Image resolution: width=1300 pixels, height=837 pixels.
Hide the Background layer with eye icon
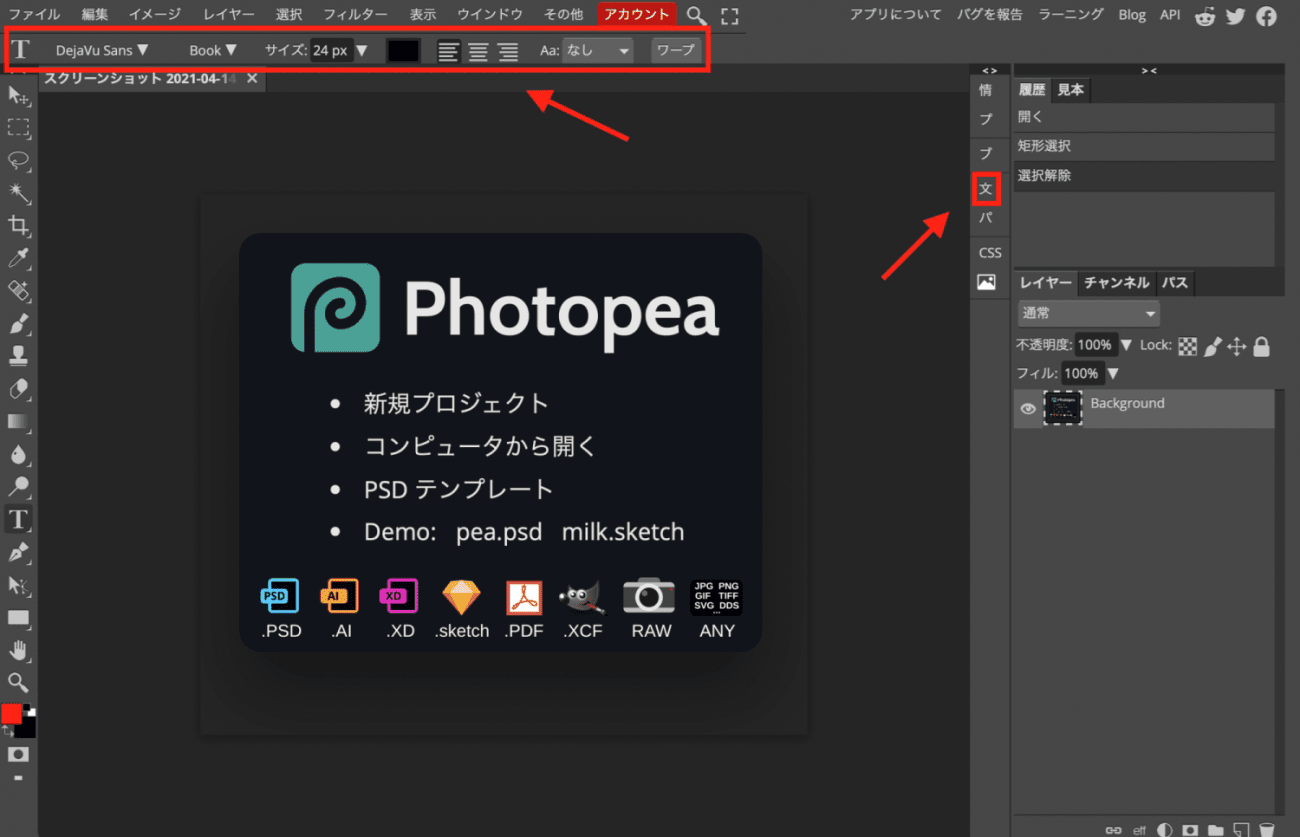pos(1028,408)
